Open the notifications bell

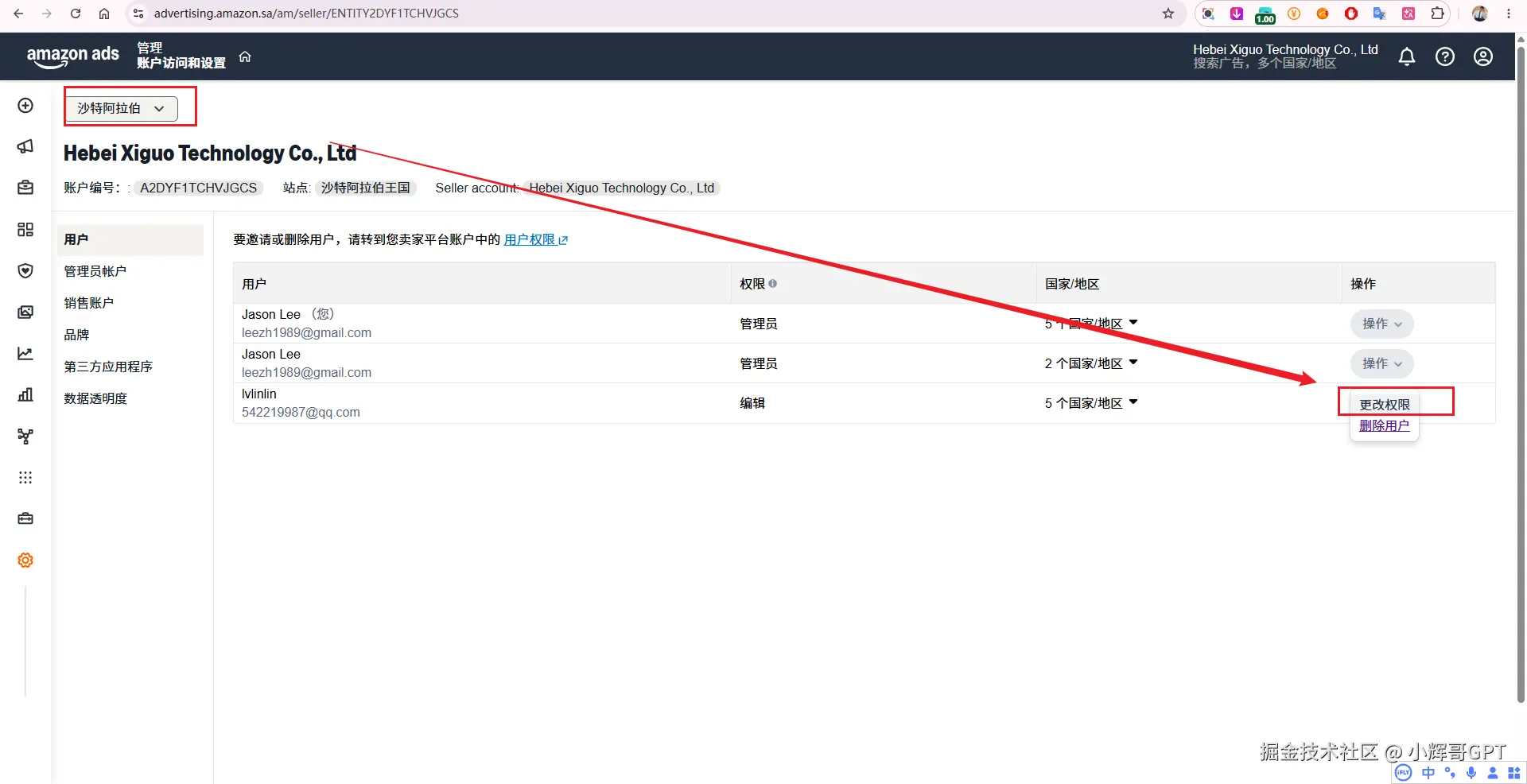point(1407,56)
